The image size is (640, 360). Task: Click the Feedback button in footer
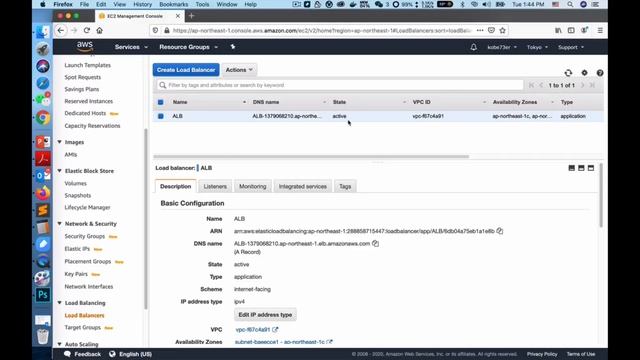click(x=82, y=354)
